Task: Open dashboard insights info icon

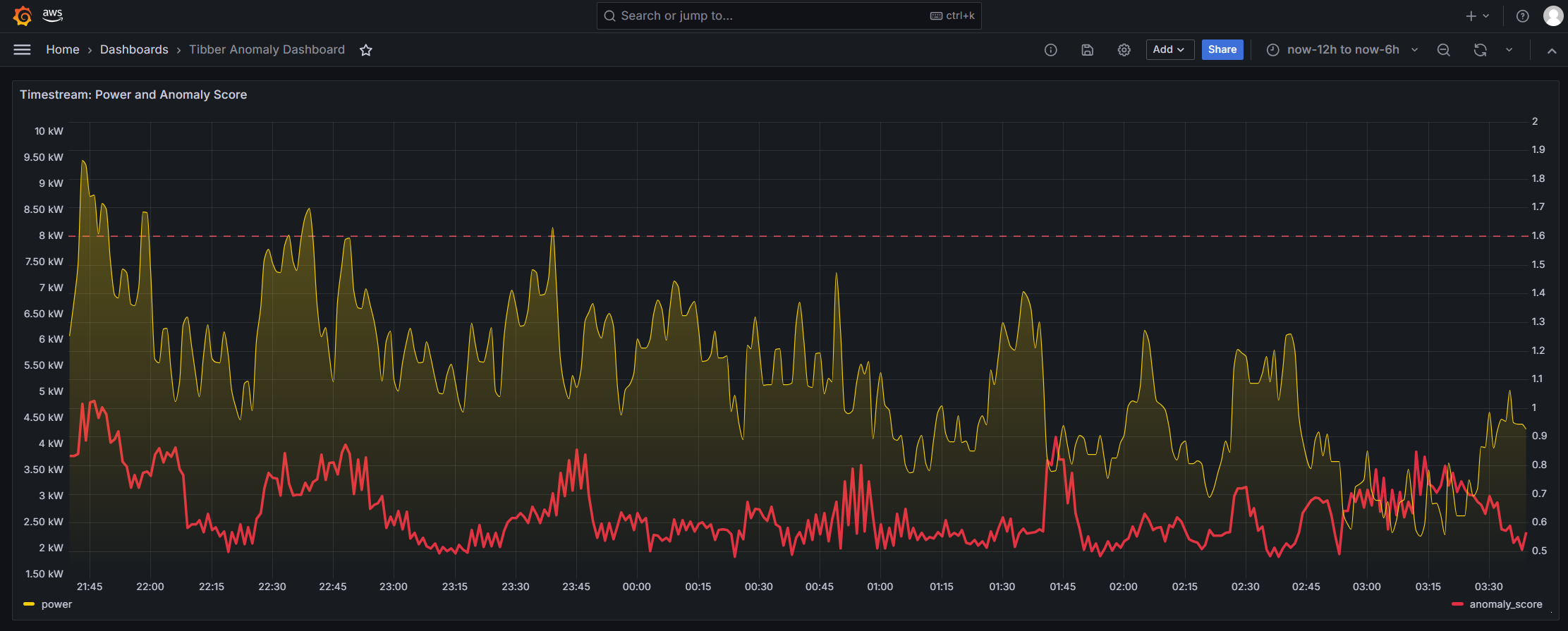Action: tap(1050, 50)
